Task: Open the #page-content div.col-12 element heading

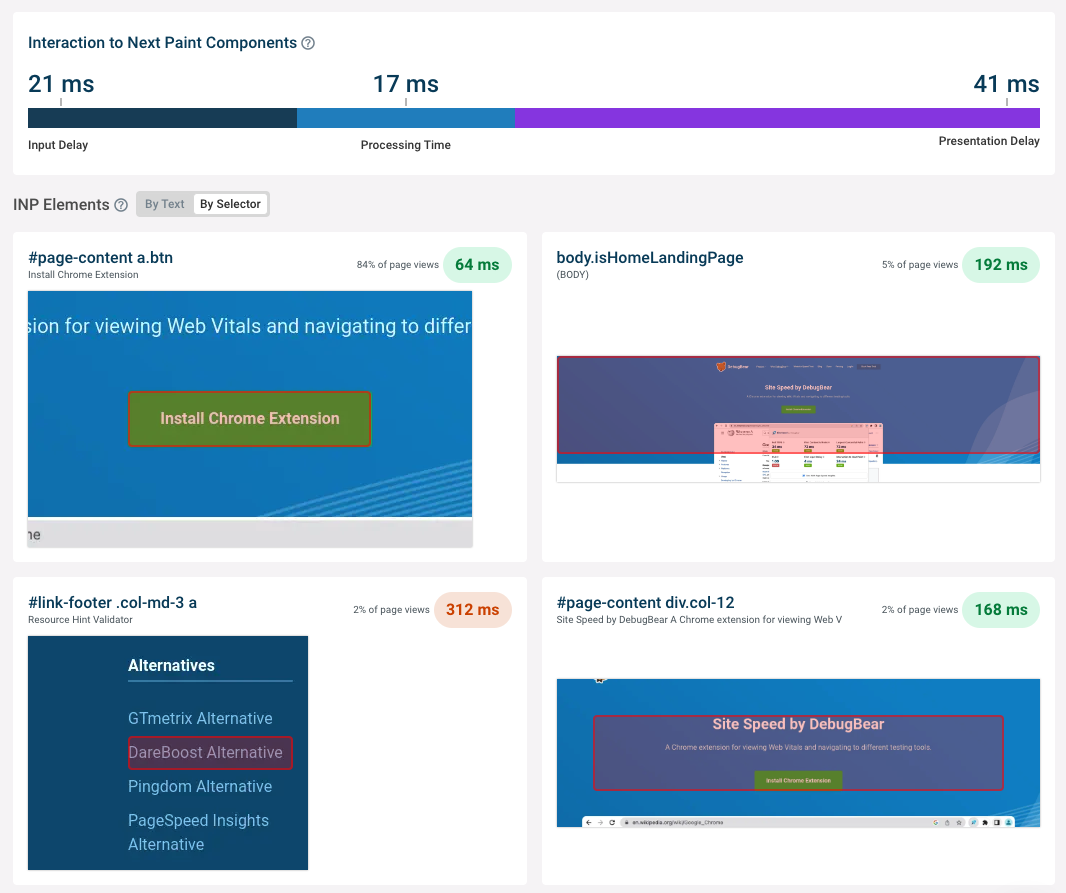Action: pyautogui.click(x=645, y=603)
